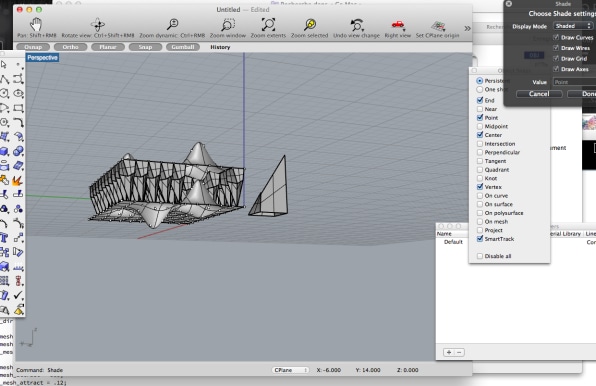Pick the control point Curve tool
Screen dimensions: 596x386
pos(18,79)
